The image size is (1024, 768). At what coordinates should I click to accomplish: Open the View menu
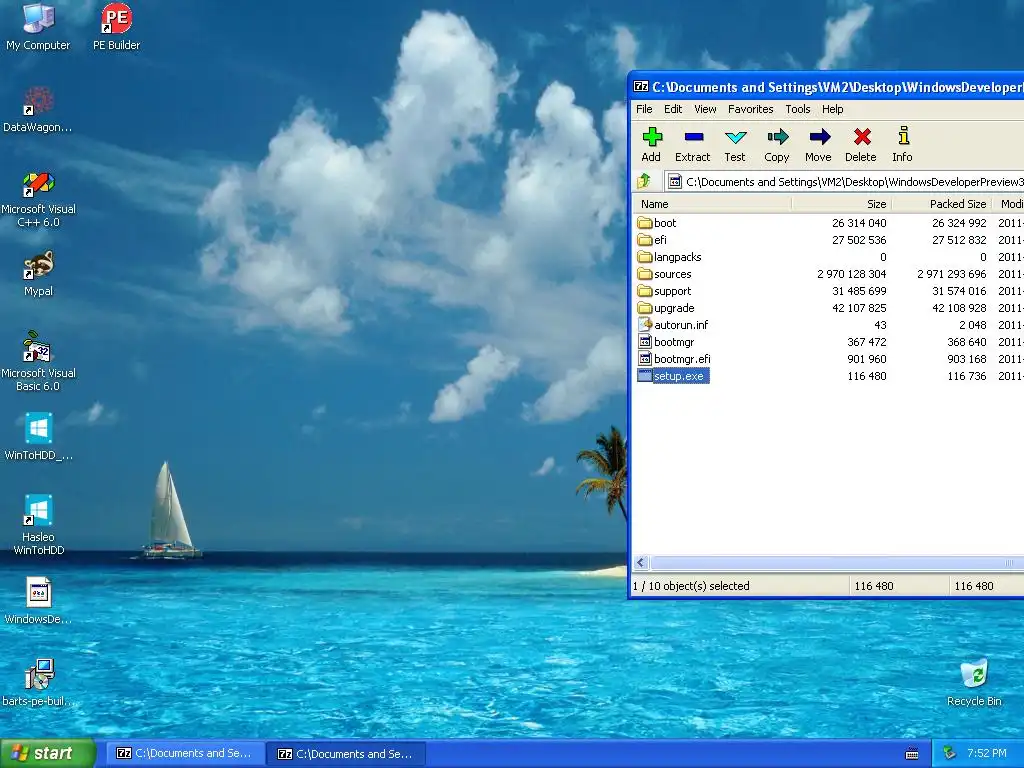click(x=705, y=109)
